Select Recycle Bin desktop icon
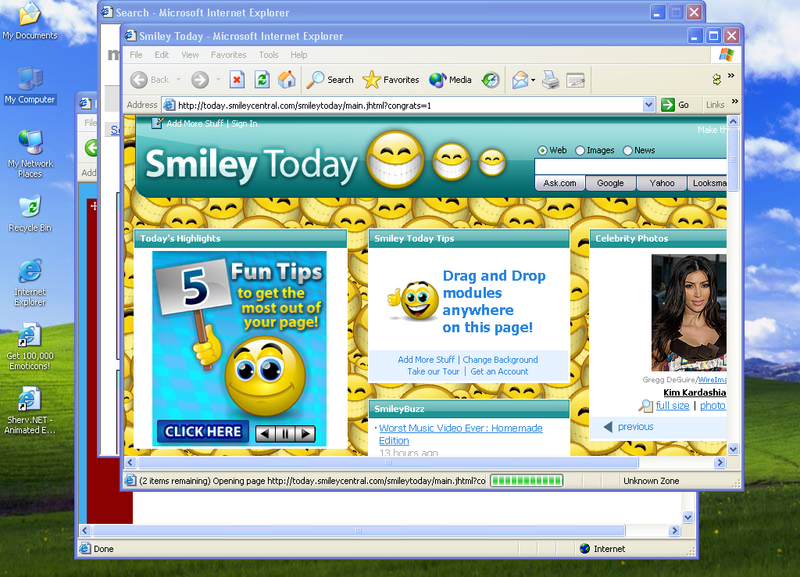Image resolution: width=800 pixels, height=577 pixels. coord(30,213)
